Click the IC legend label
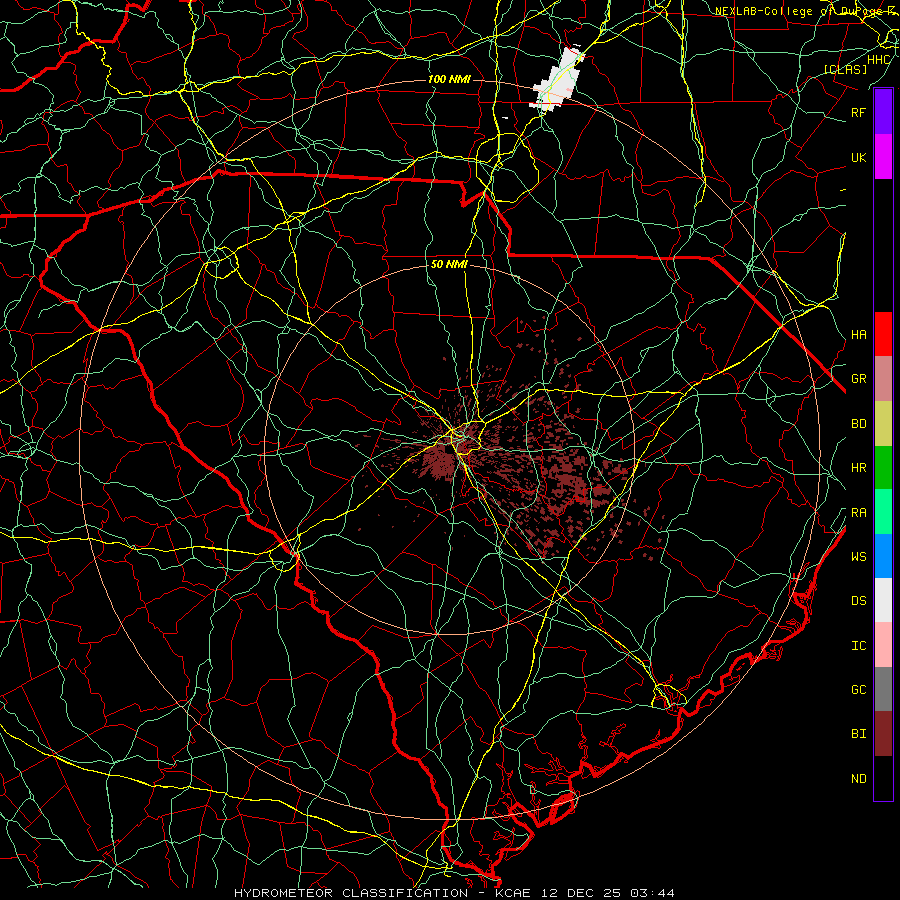The image size is (900, 900). pyautogui.click(x=858, y=646)
